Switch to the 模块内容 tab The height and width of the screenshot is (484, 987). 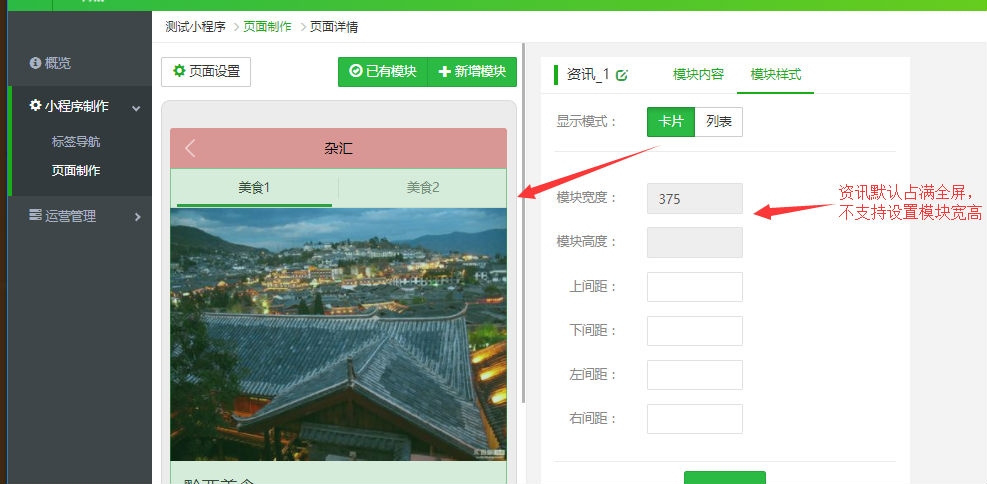[698, 75]
